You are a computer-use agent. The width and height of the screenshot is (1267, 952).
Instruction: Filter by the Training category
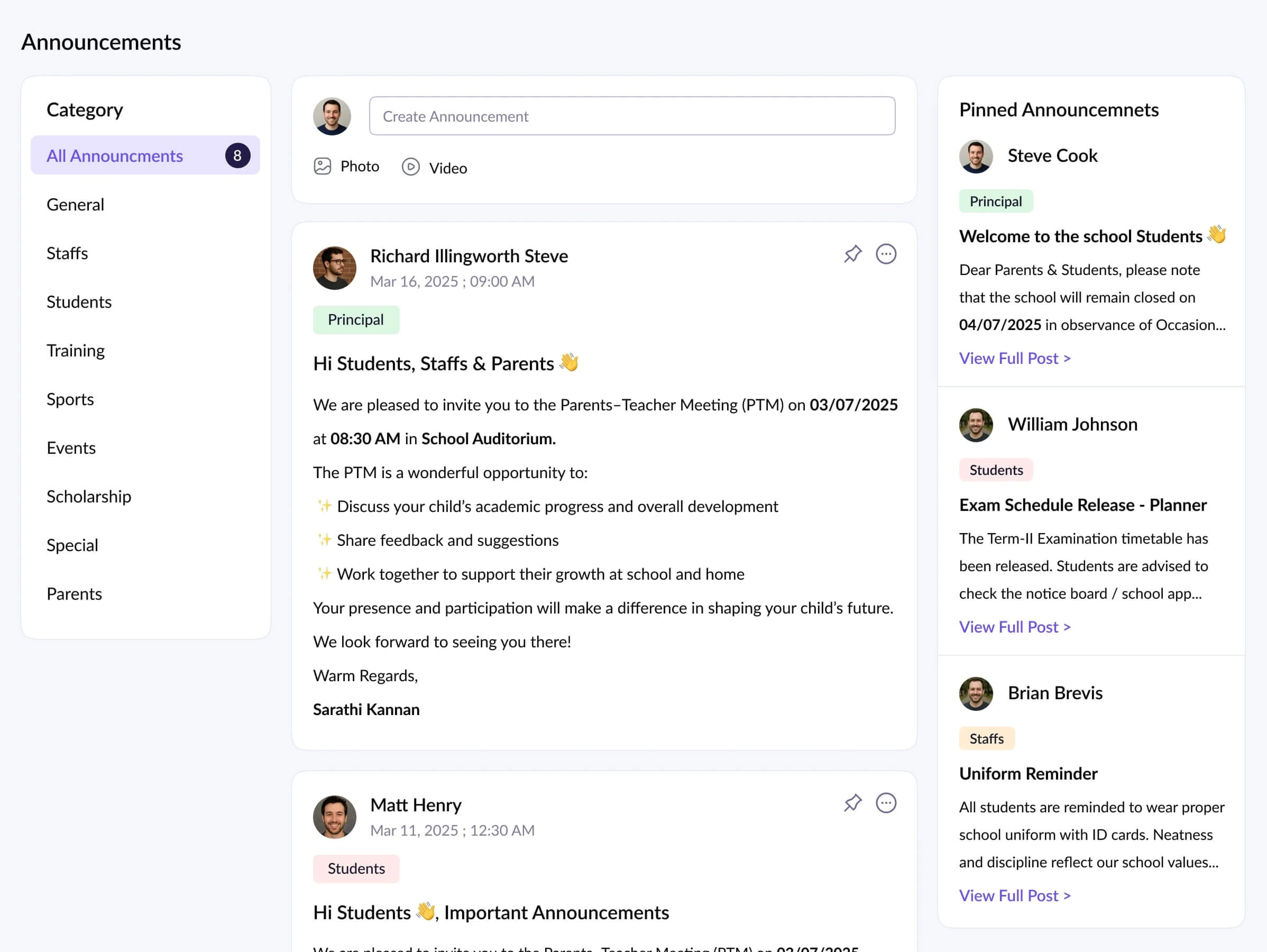point(75,350)
